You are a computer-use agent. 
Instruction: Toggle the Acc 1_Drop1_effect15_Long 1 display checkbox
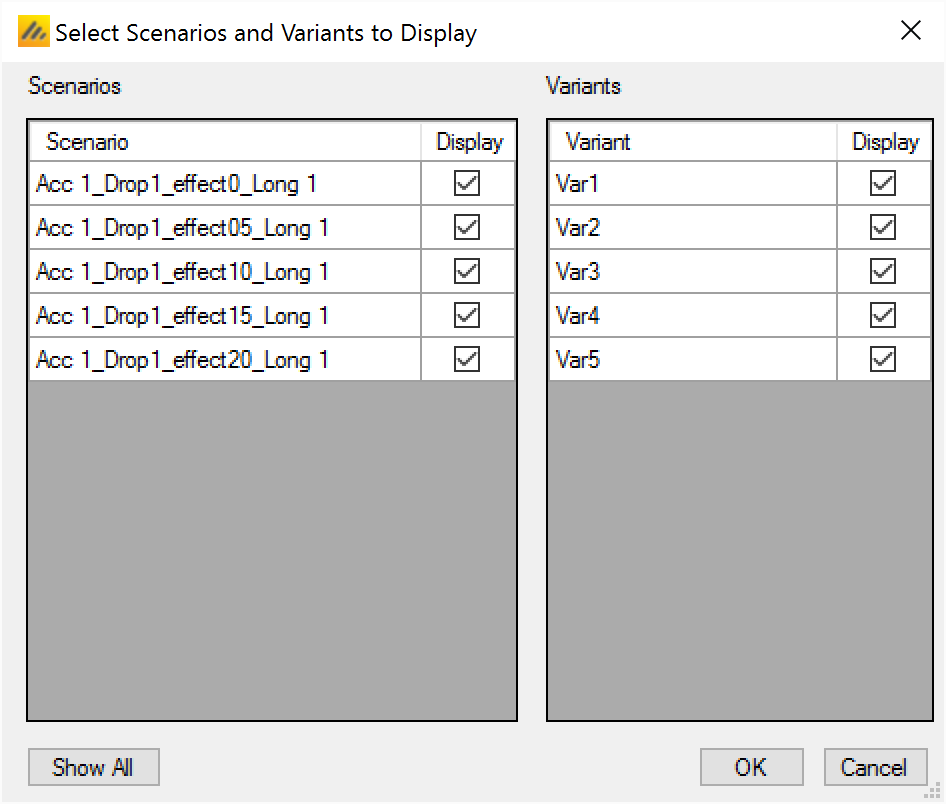[467, 316]
